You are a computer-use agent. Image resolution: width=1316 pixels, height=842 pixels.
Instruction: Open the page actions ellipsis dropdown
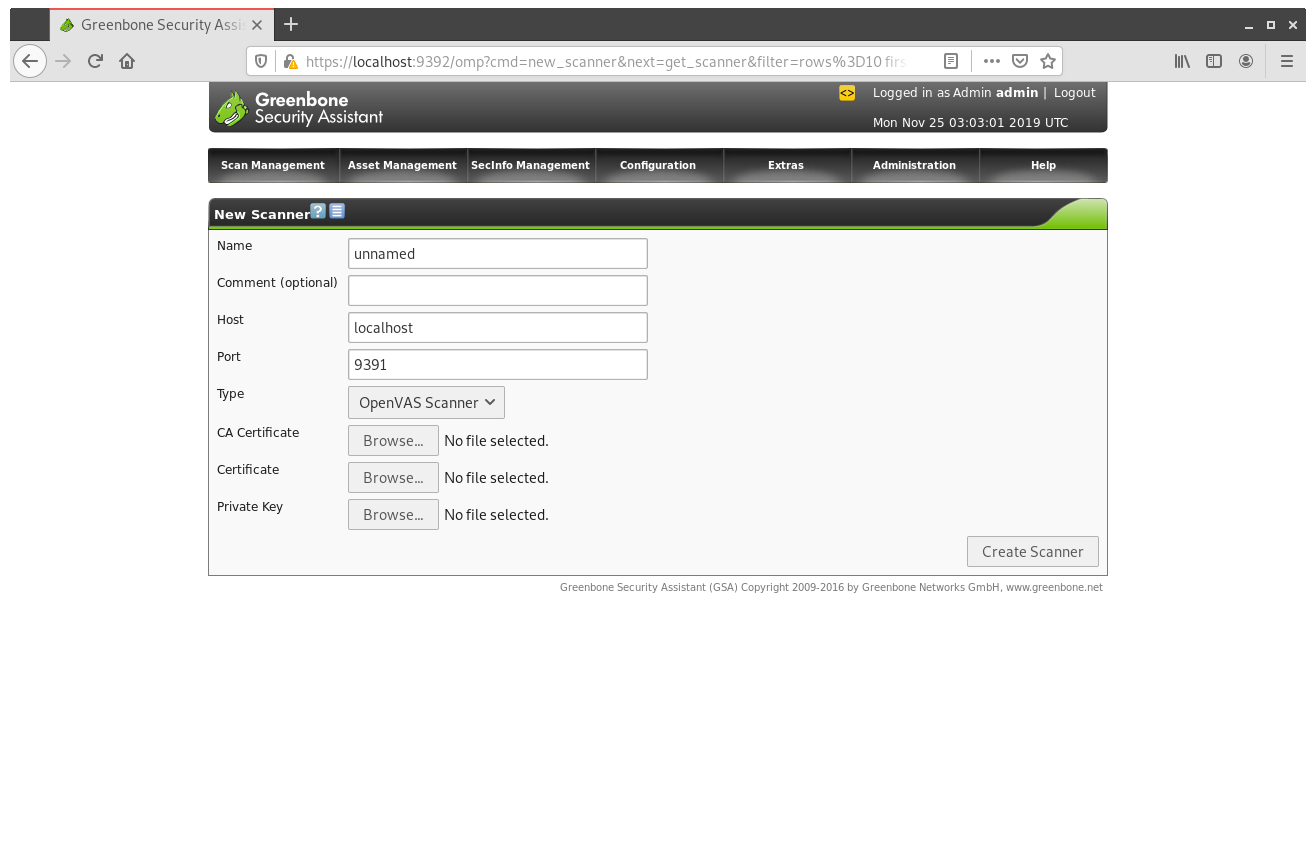click(991, 61)
